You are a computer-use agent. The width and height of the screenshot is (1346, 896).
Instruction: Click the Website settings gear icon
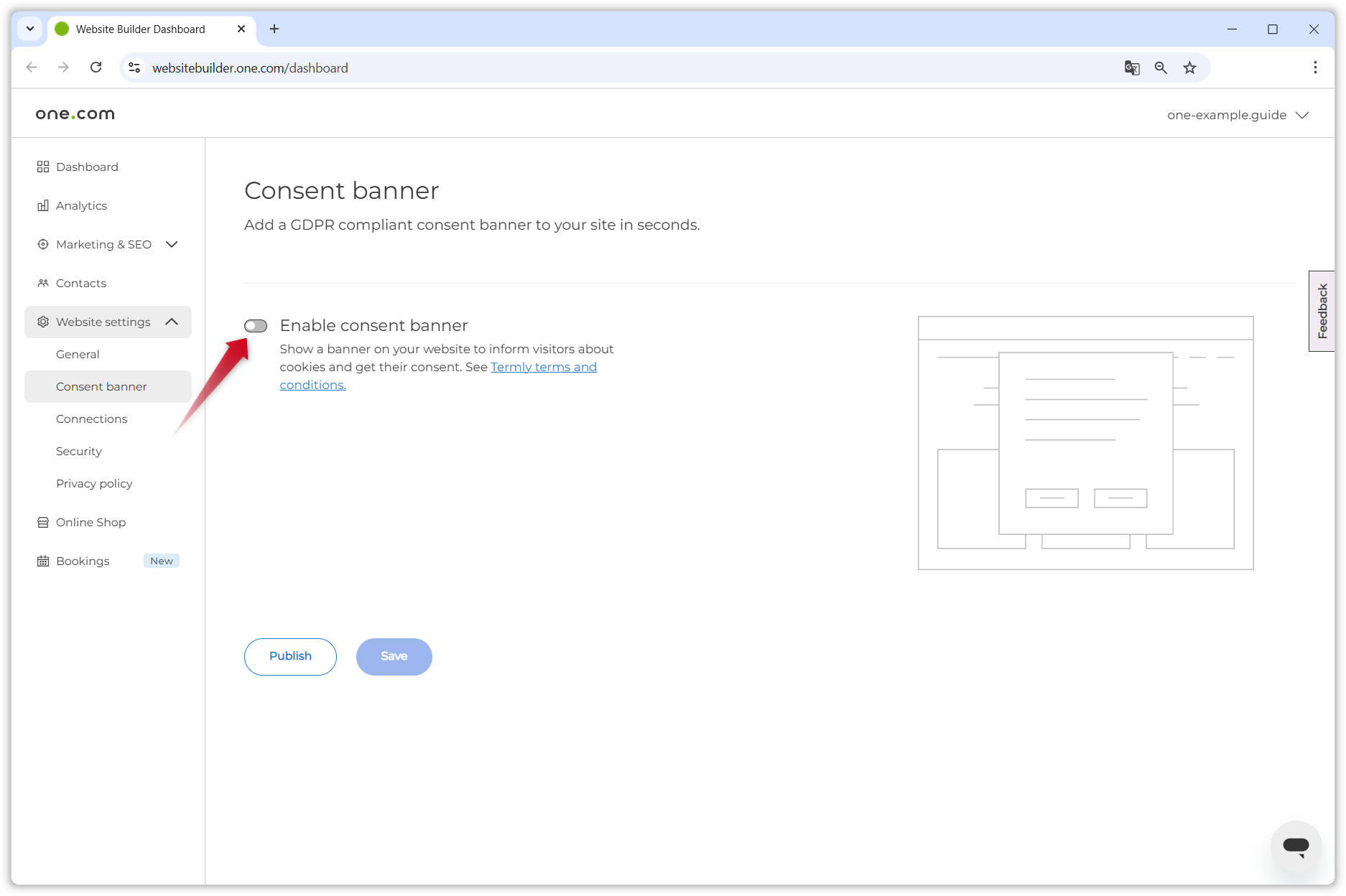[x=43, y=322]
